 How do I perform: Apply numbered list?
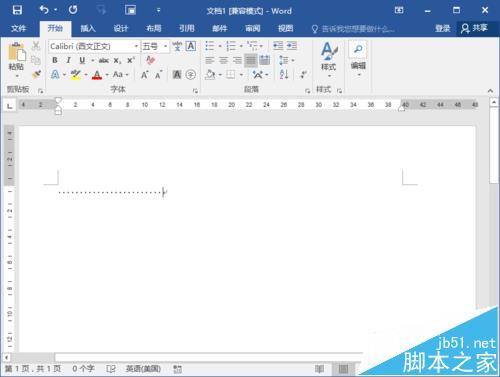(231, 46)
